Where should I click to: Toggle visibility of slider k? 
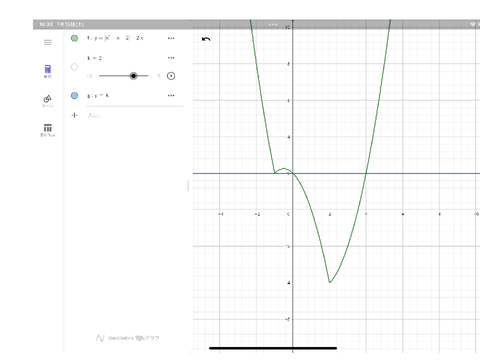point(74,67)
